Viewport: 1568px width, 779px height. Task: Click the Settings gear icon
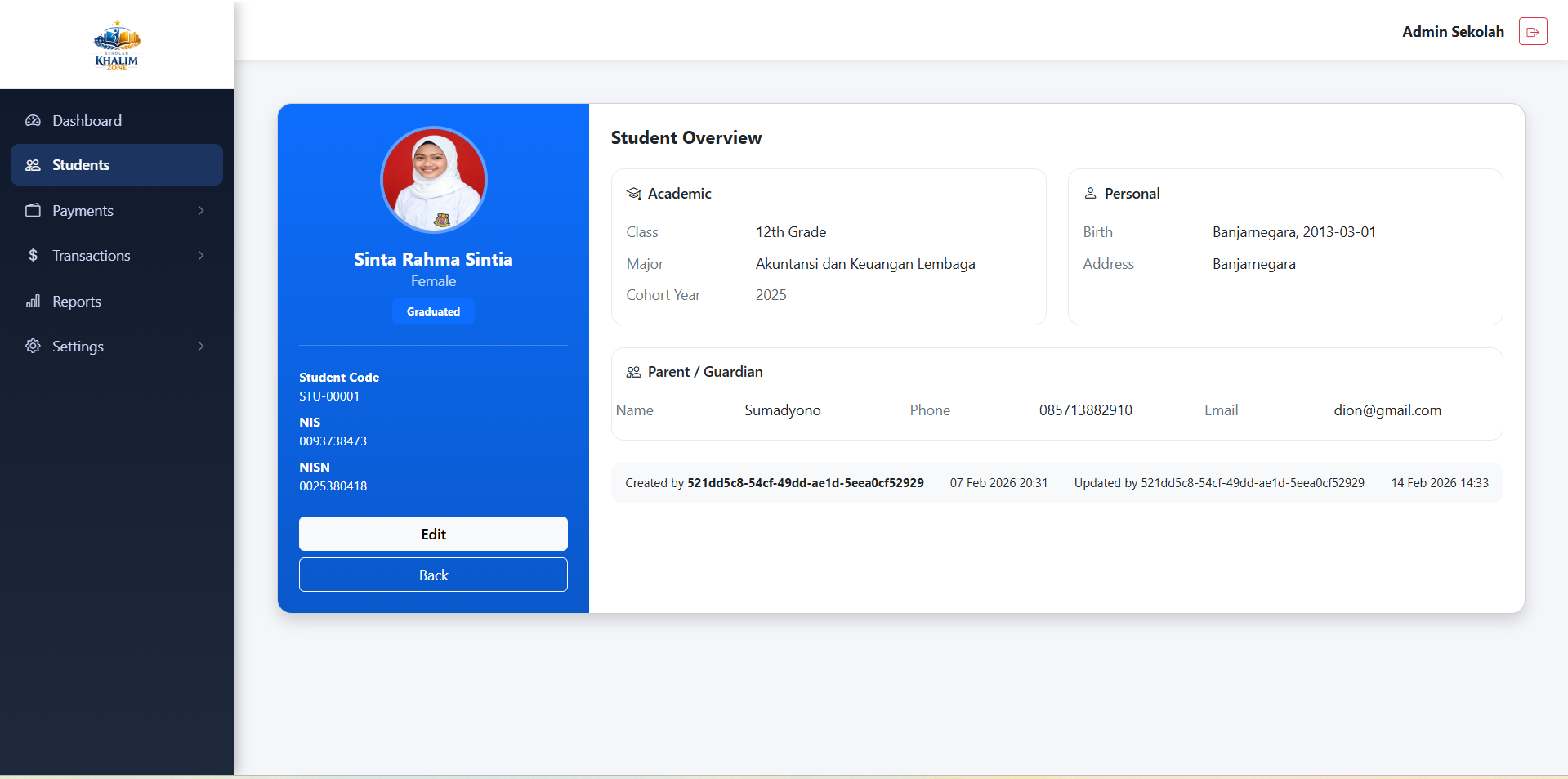(33, 347)
